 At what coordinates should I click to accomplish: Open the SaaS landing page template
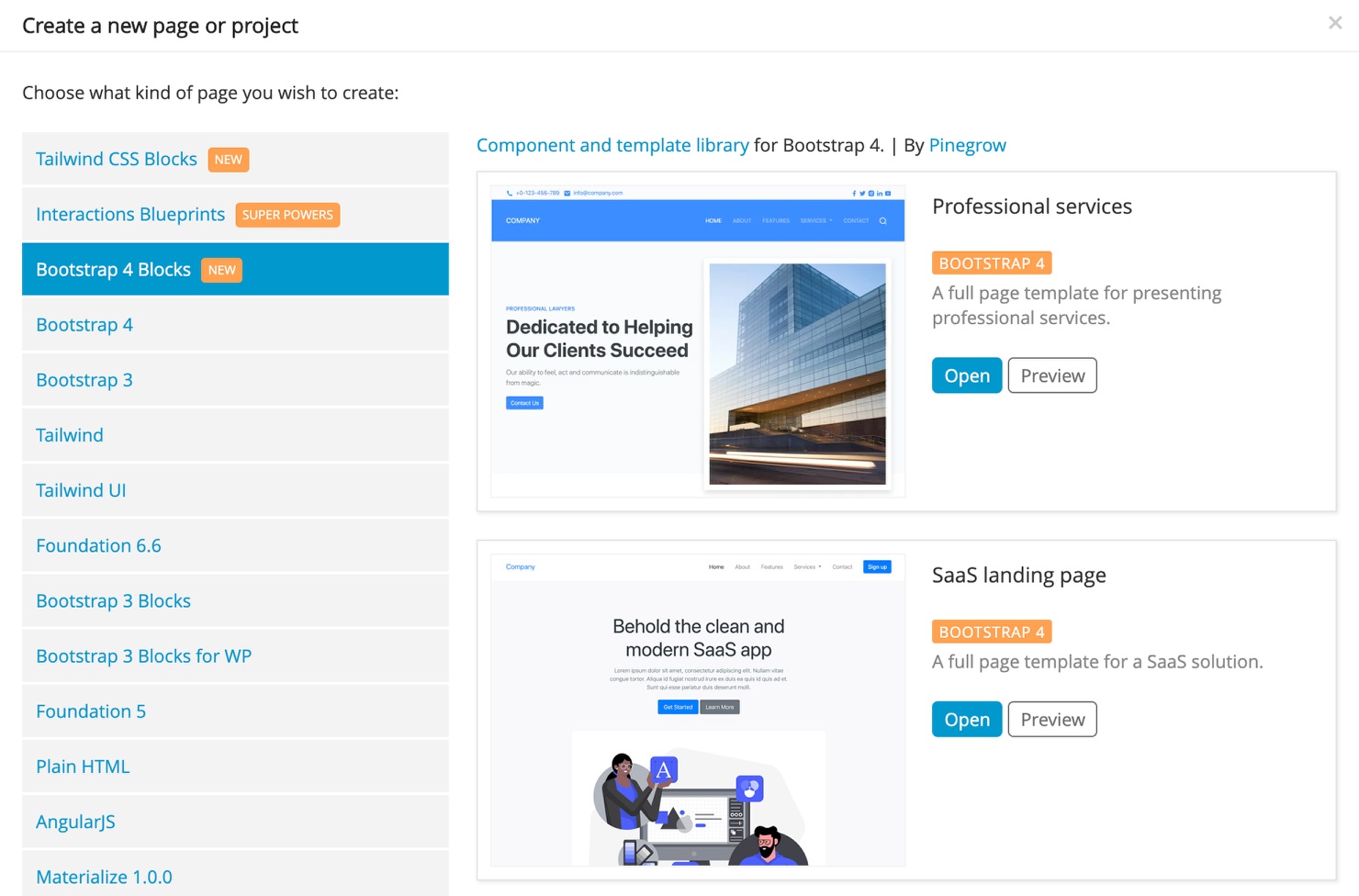[x=967, y=720]
